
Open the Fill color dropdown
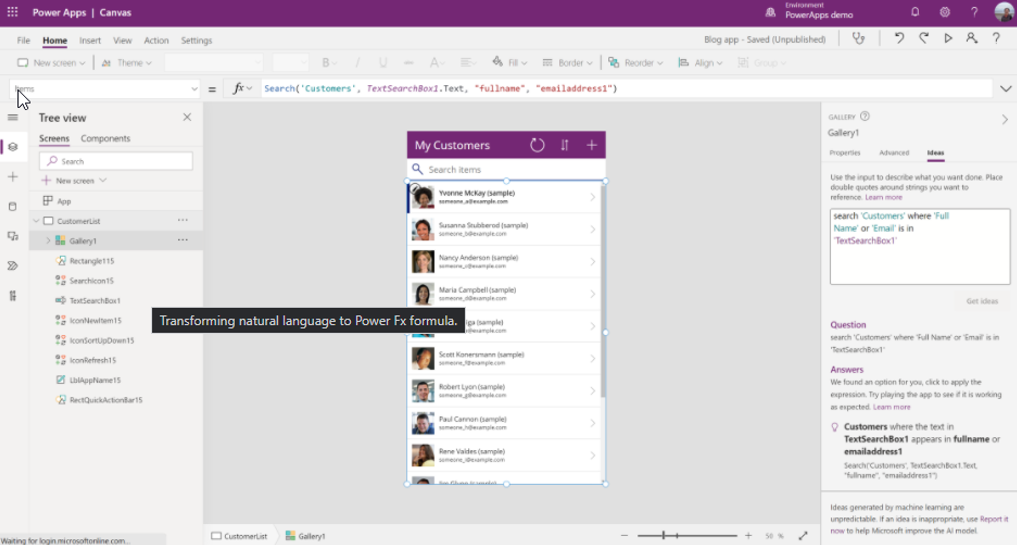click(x=510, y=63)
